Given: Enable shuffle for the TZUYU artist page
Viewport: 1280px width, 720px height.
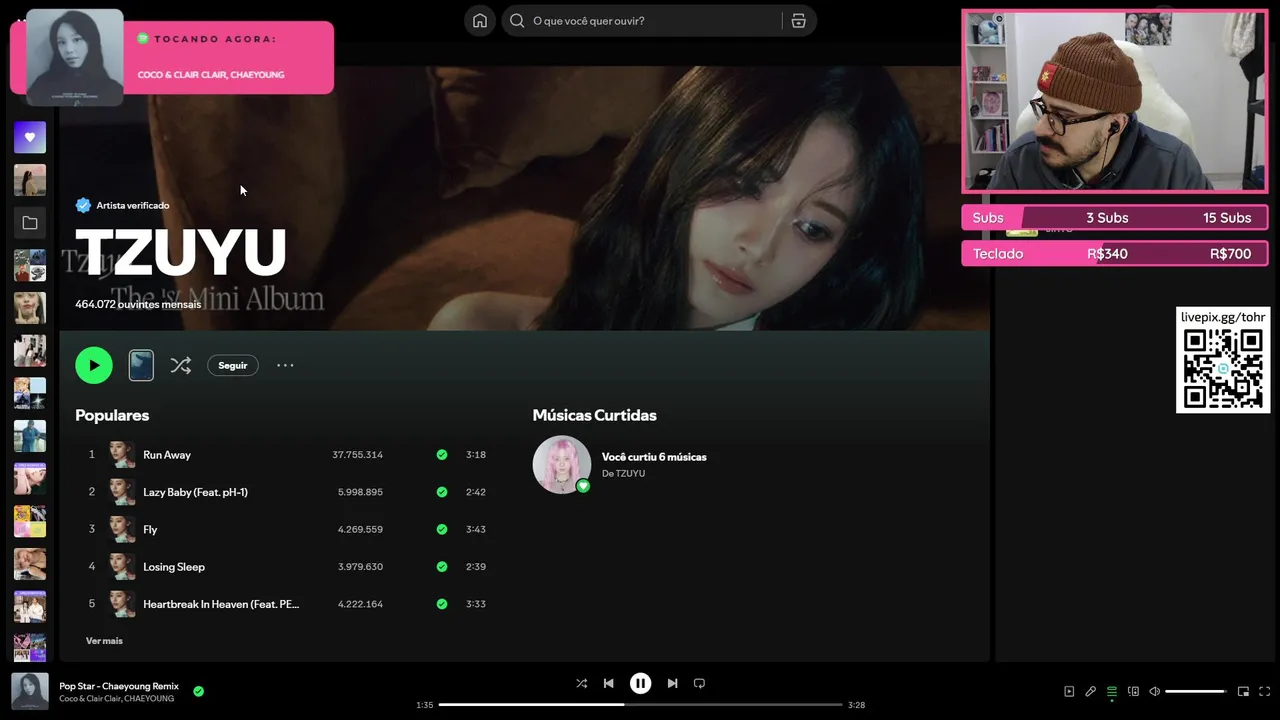Looking at the screenshot, I should click(x=180, y=365).
